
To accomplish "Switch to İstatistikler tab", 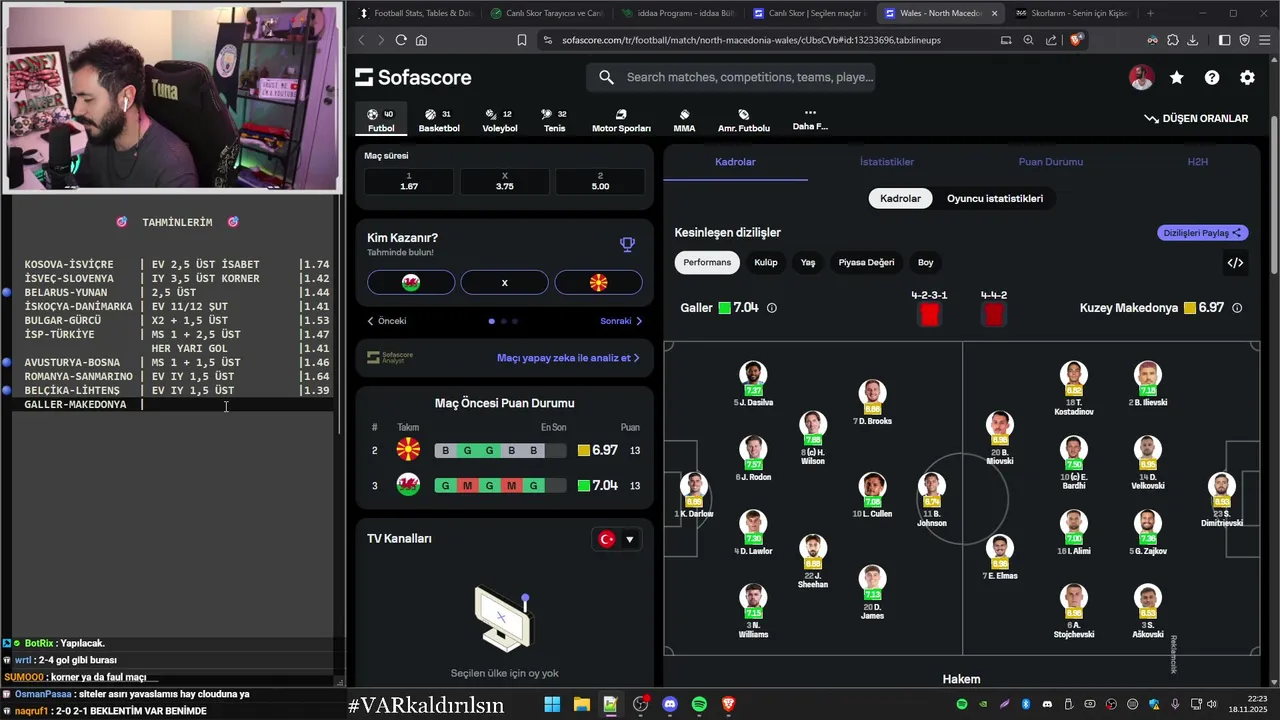I will click(x=886, y=162).
